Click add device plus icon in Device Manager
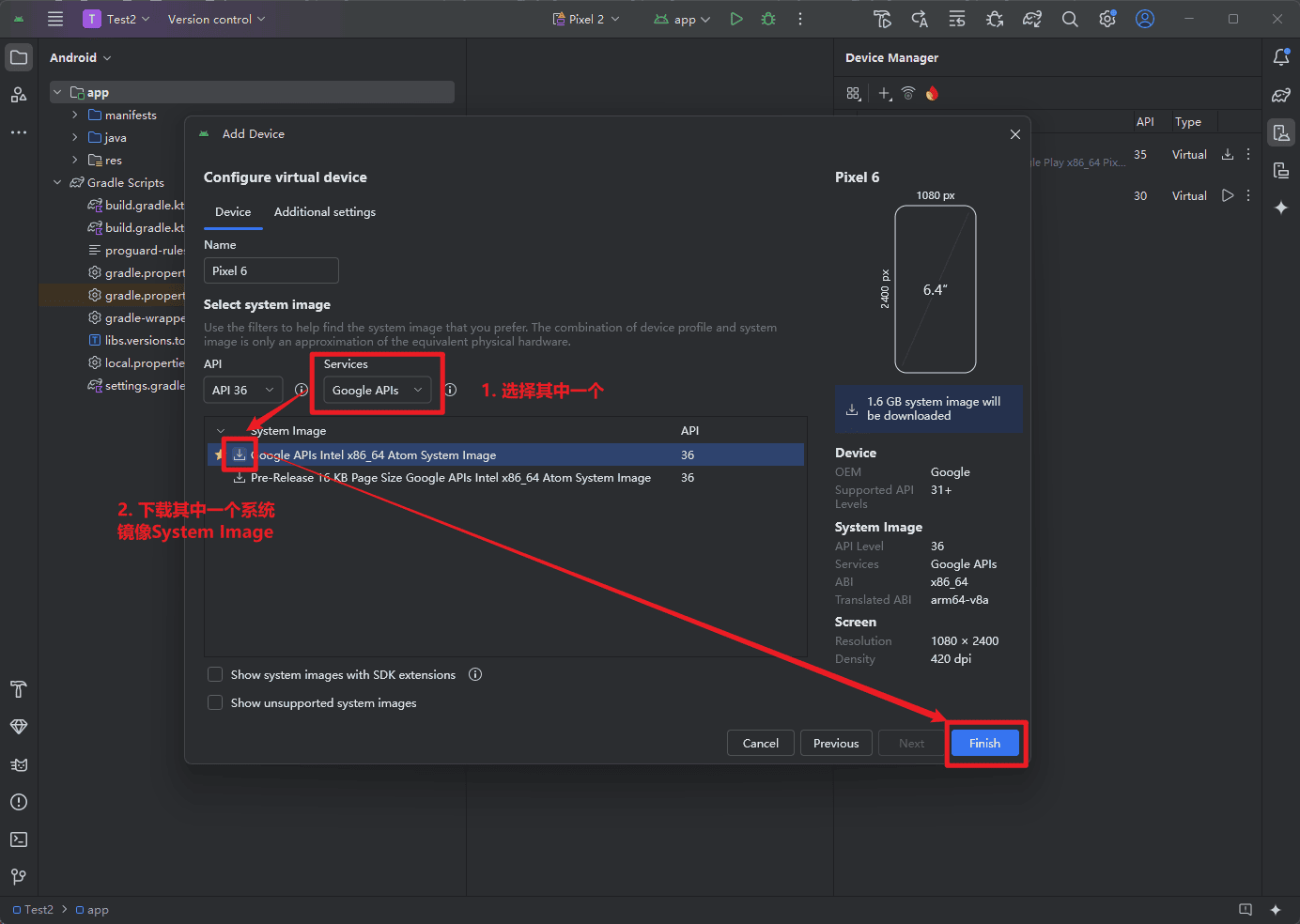The height and width of the screenshot is (924, 1300). (x=884, y=93)
